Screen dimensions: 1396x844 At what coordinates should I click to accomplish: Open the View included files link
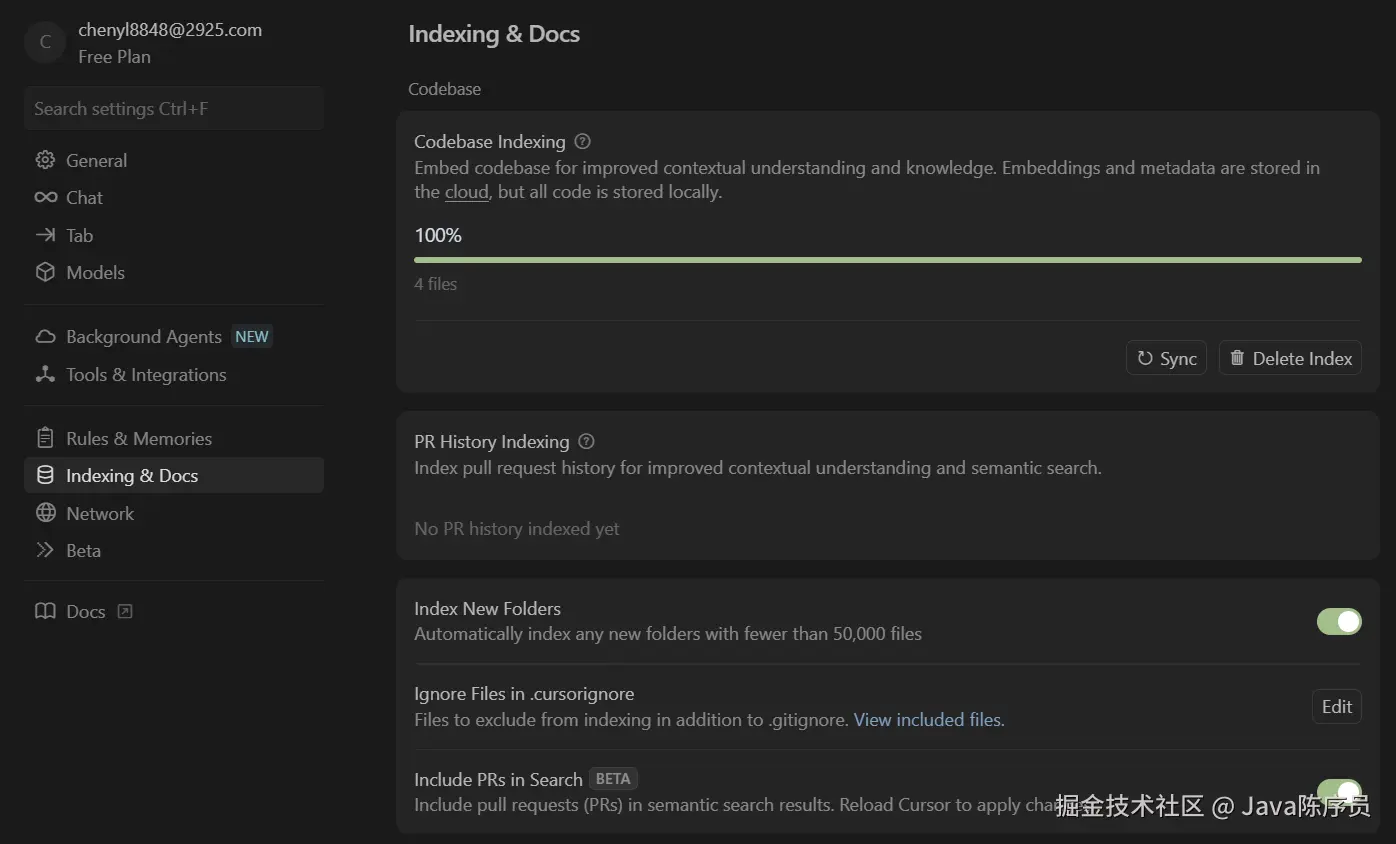tap(927, 720)
